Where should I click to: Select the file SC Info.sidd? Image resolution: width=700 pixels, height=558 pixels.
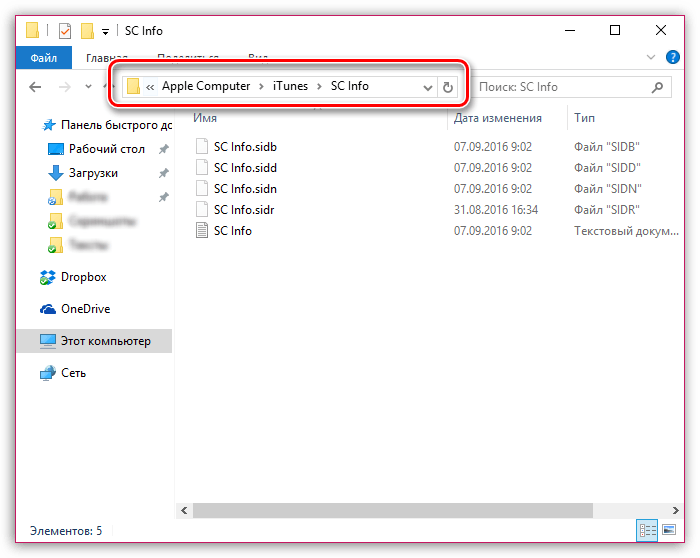click(x=245, y=168)
